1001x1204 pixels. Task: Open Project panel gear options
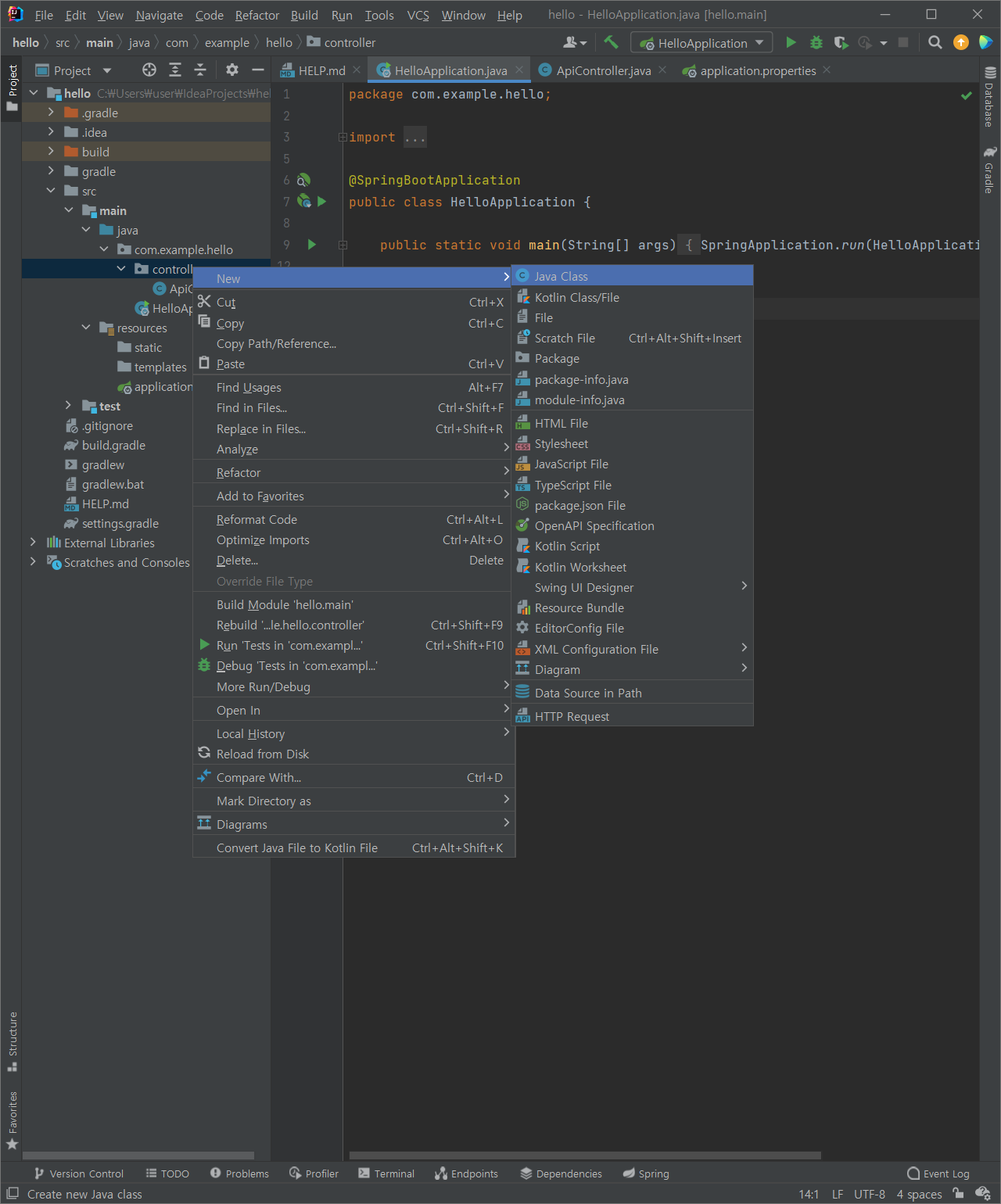pyautogui.click(x=231, y=70)
